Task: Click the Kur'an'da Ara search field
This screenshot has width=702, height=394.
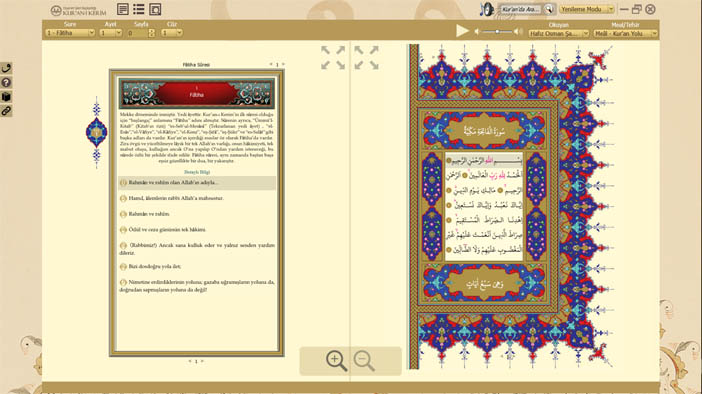Action: click(x=521, y=9)
